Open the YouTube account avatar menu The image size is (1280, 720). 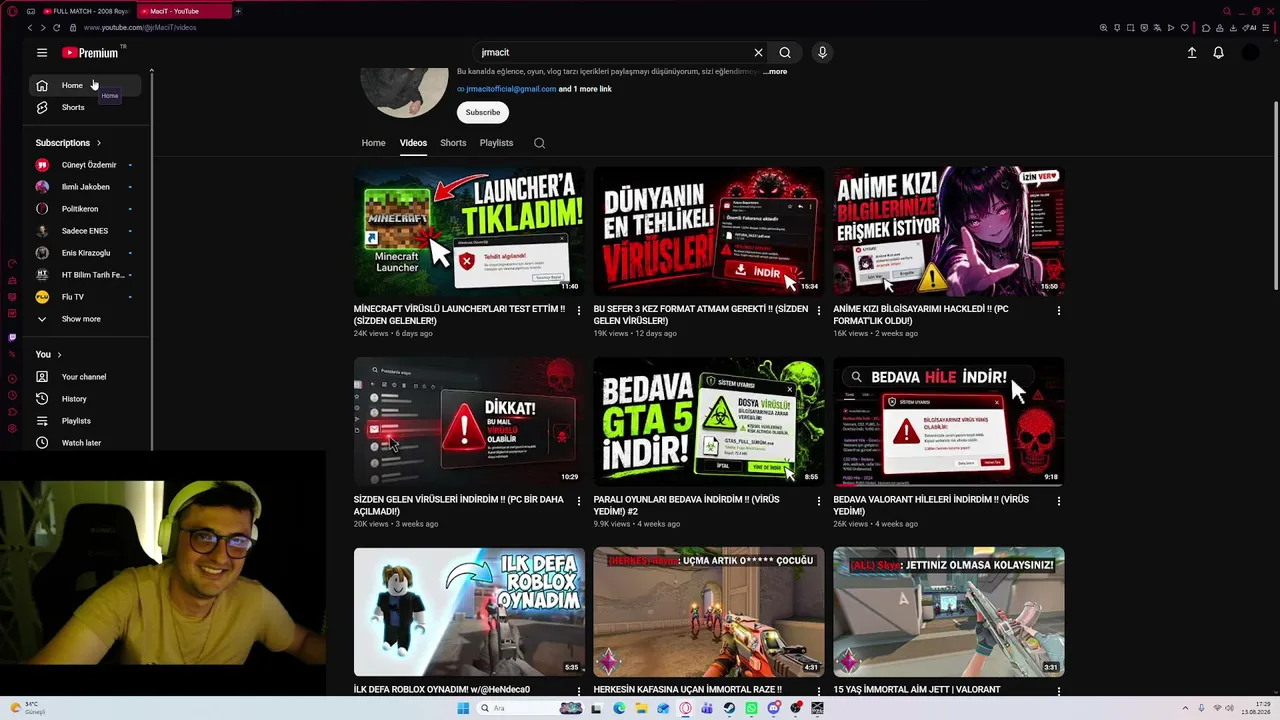1250,53
